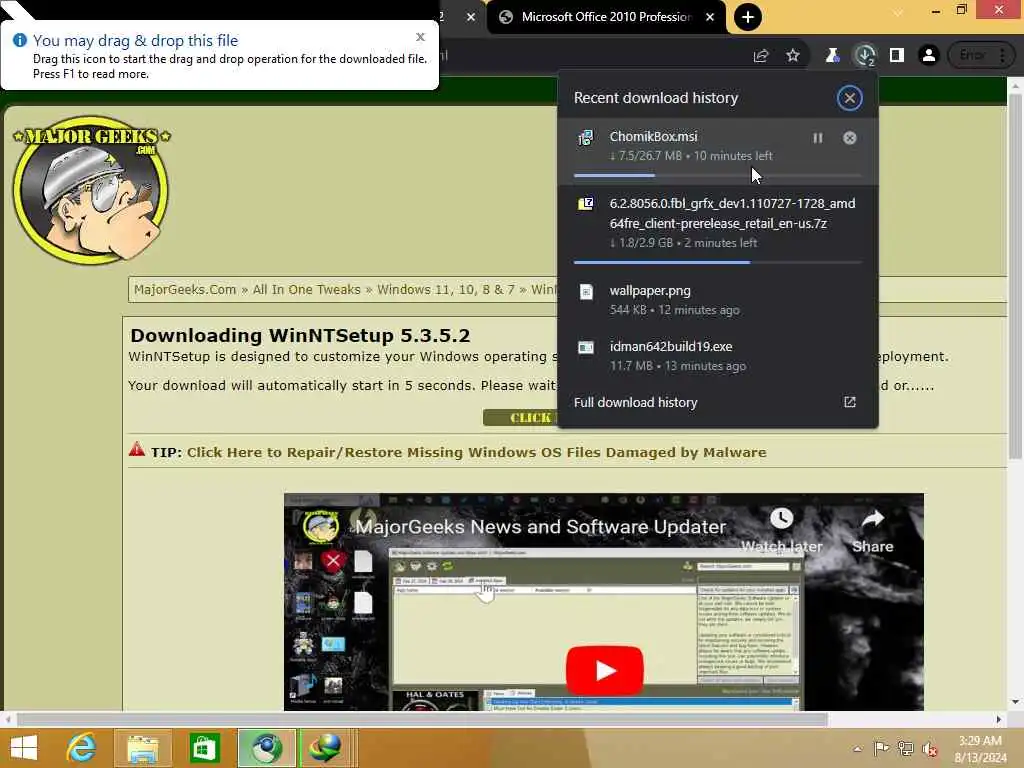Click the vertical scrollbar down arrow
The image size is (1024, 768).
1015,702
